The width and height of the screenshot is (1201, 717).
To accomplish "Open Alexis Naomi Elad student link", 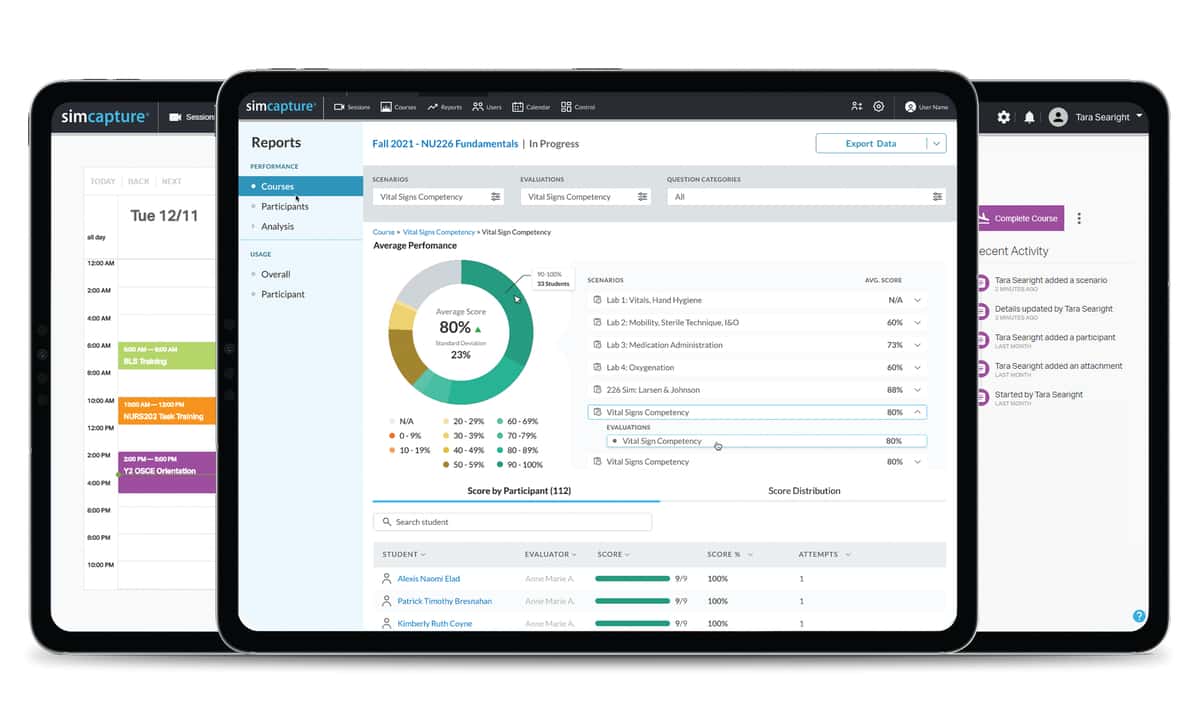I will (x=428, y=579).
